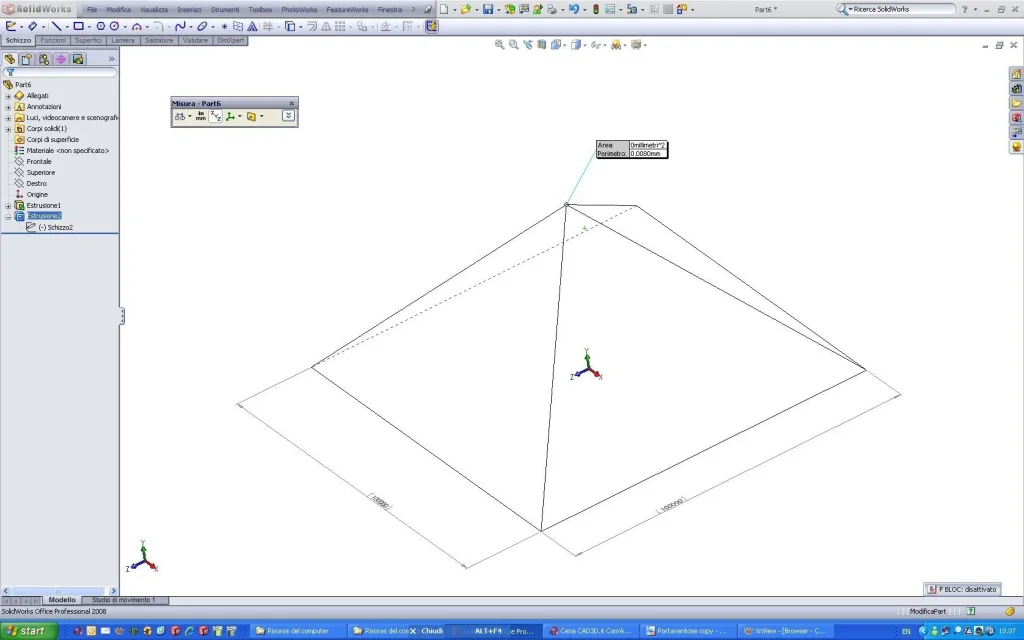Viewport: 1024px width, 640px height.
Task: Open the File menu
Action: (92, 9)
